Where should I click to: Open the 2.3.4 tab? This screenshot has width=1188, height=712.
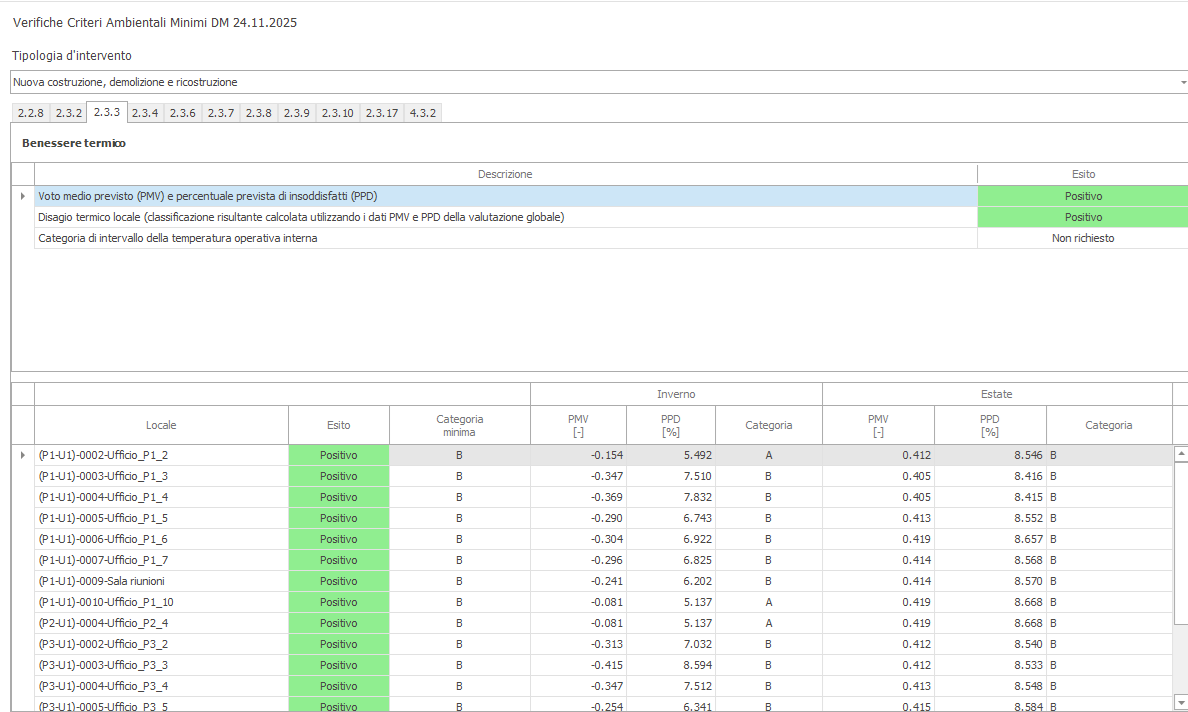[145, 113]
